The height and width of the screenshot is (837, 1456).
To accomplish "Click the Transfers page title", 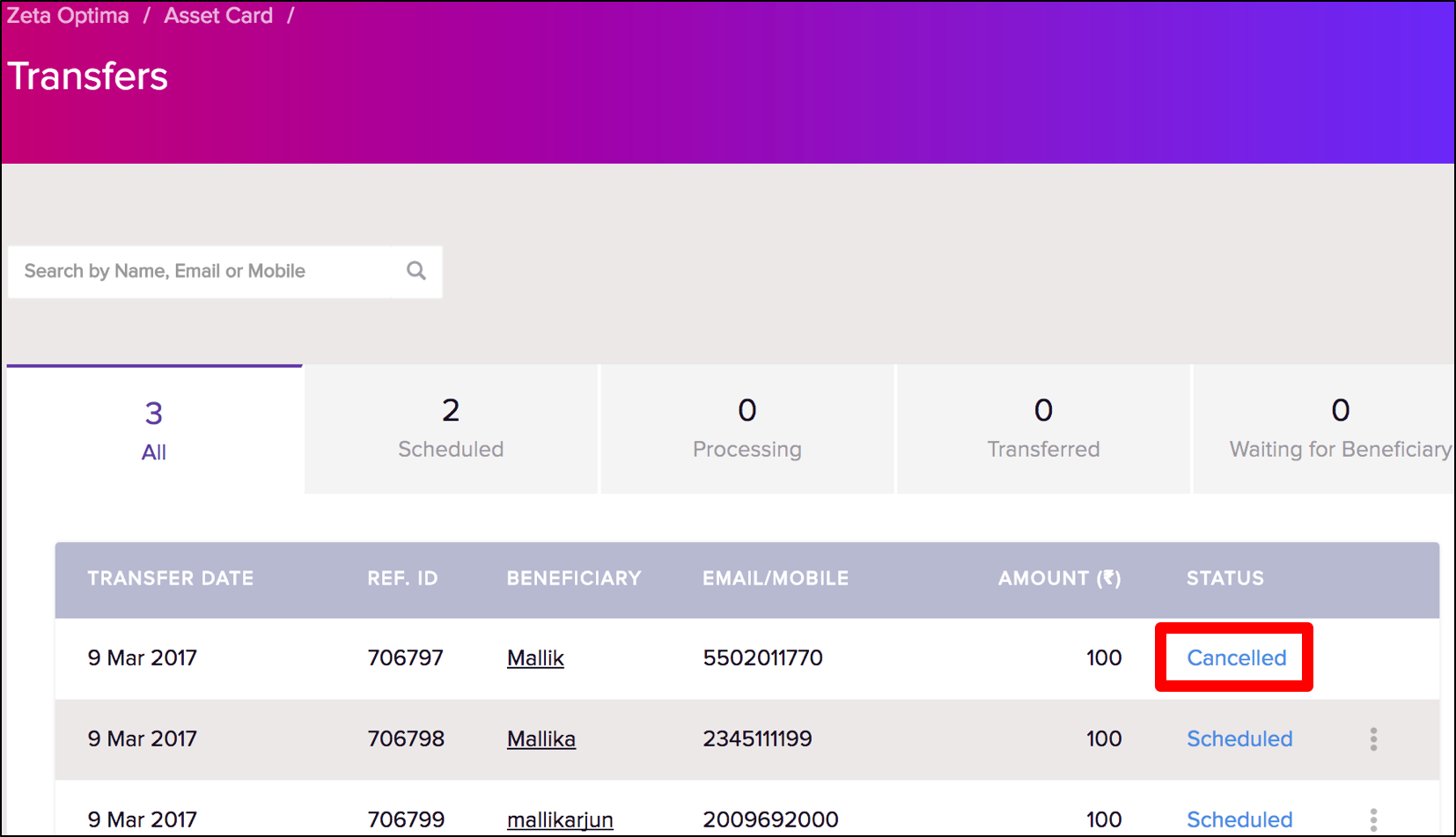I will (x=87, y=77).
